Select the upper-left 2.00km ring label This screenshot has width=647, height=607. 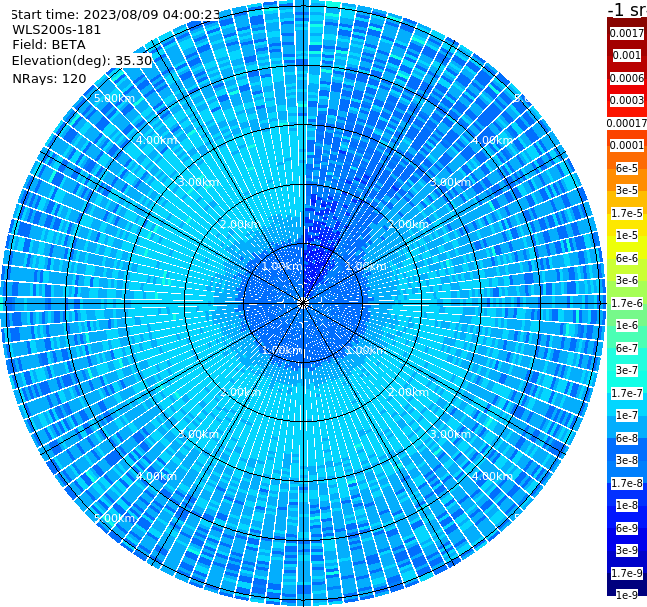pyautogui.click(x=240, y=224)
